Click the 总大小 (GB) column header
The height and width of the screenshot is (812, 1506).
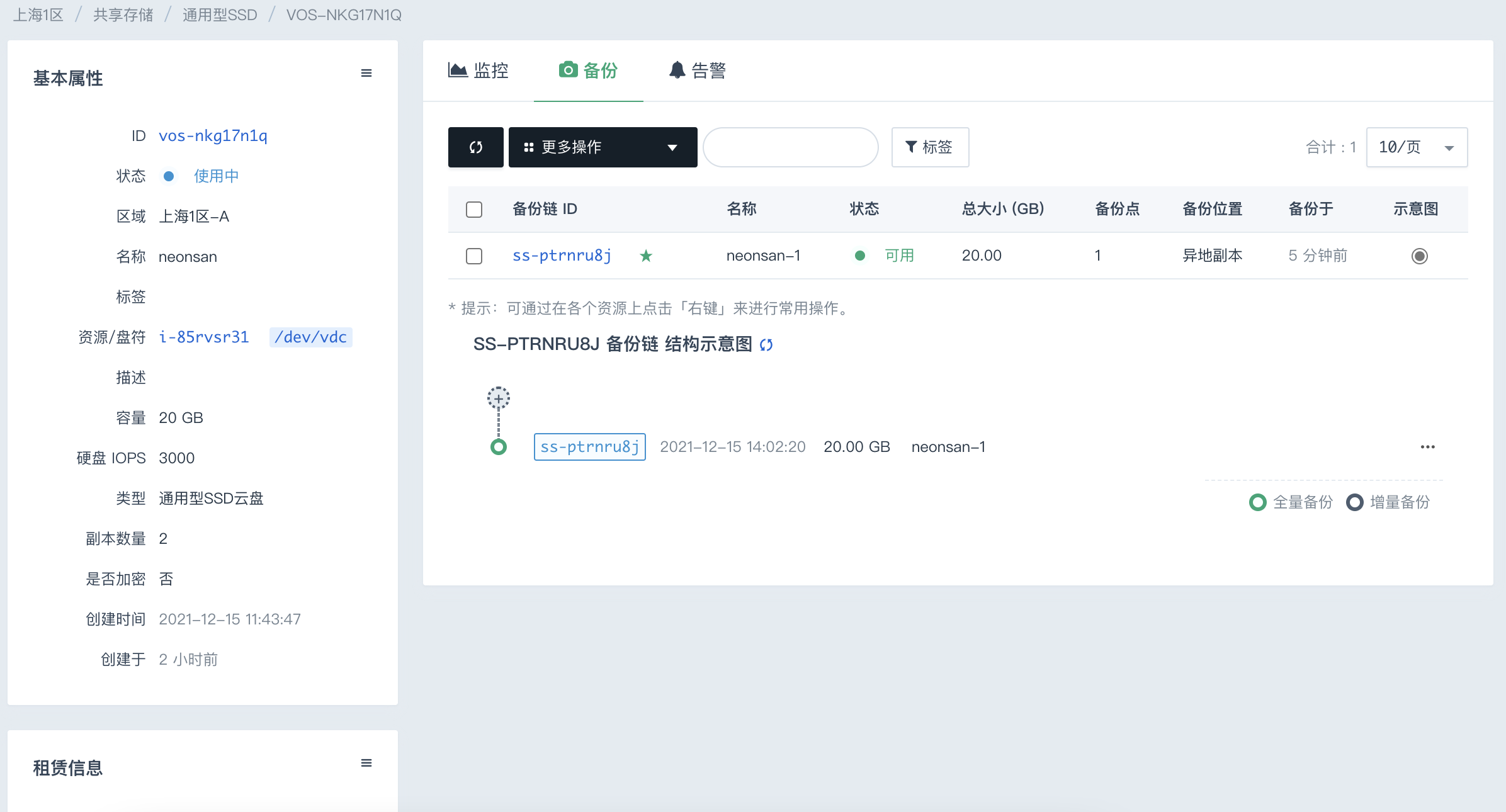(x=1003, y=209)
